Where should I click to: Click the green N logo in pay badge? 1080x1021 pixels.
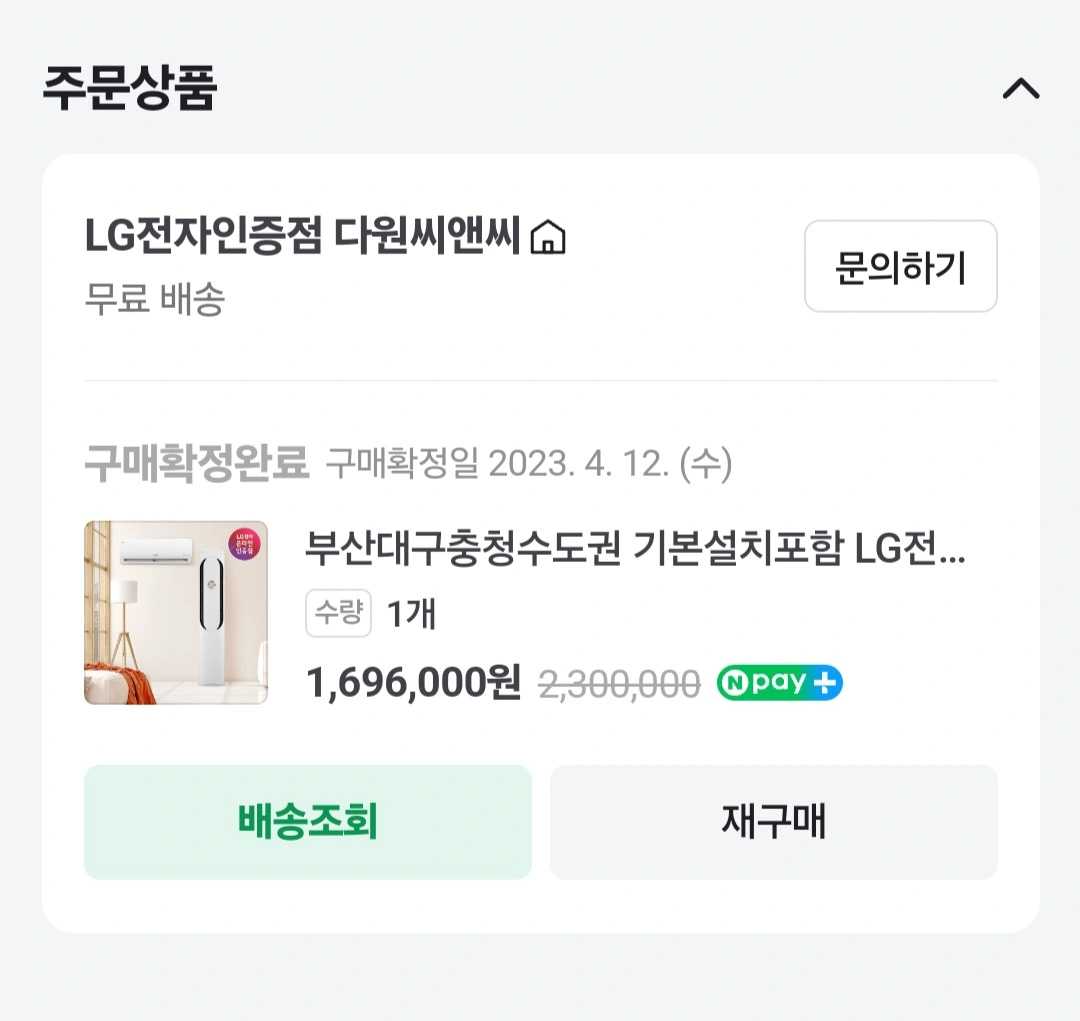(734, 684)
